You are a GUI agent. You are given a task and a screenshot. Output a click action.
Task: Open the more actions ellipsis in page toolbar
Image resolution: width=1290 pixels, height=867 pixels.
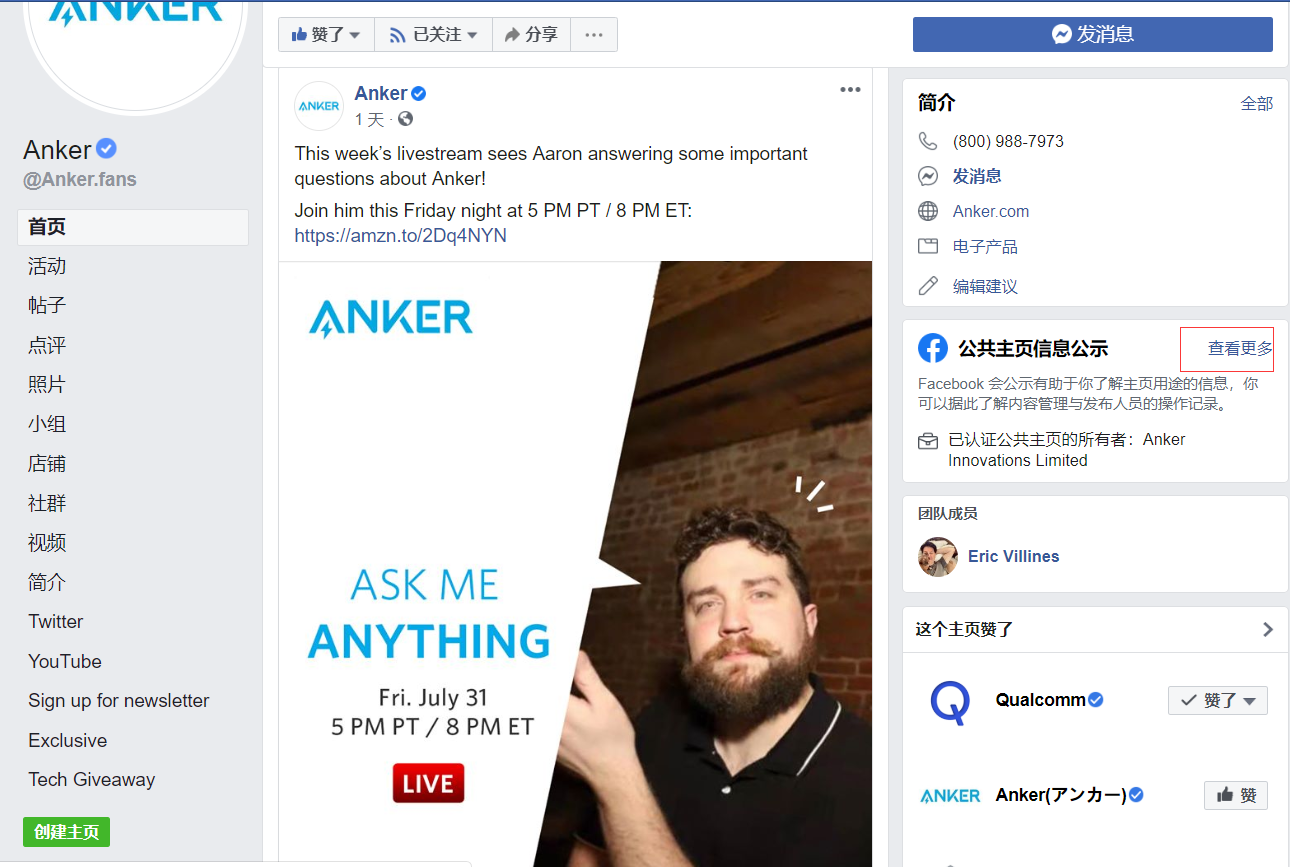click(x=594, y=35)
